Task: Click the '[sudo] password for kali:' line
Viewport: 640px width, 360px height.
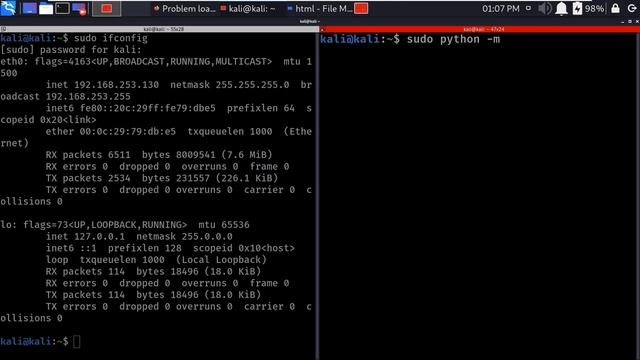Action: tap(71, 50)
